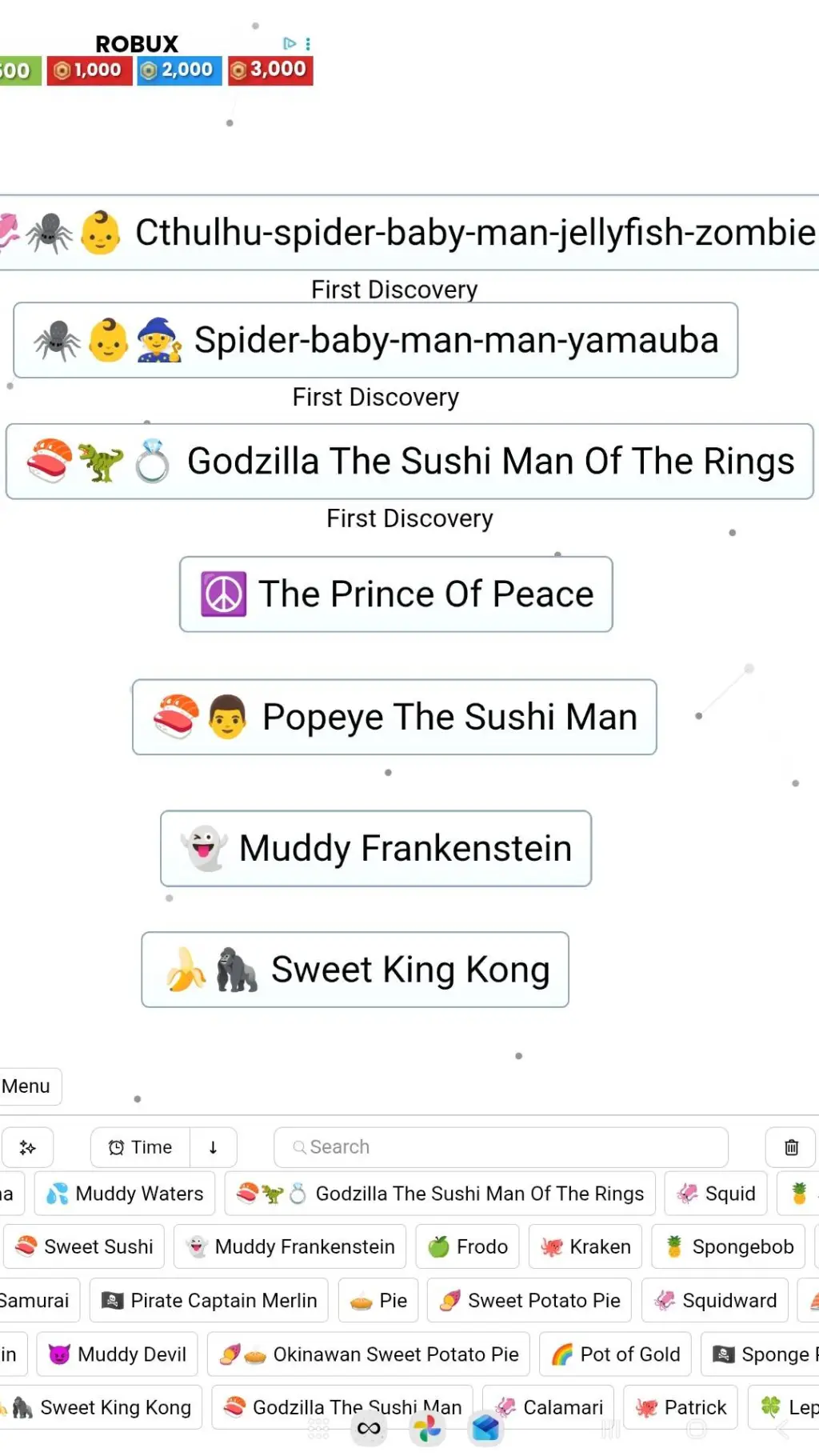This screenshot has width=819, height=1456.
Task: Click the infinity app icon in dock
Action: 369,1429
